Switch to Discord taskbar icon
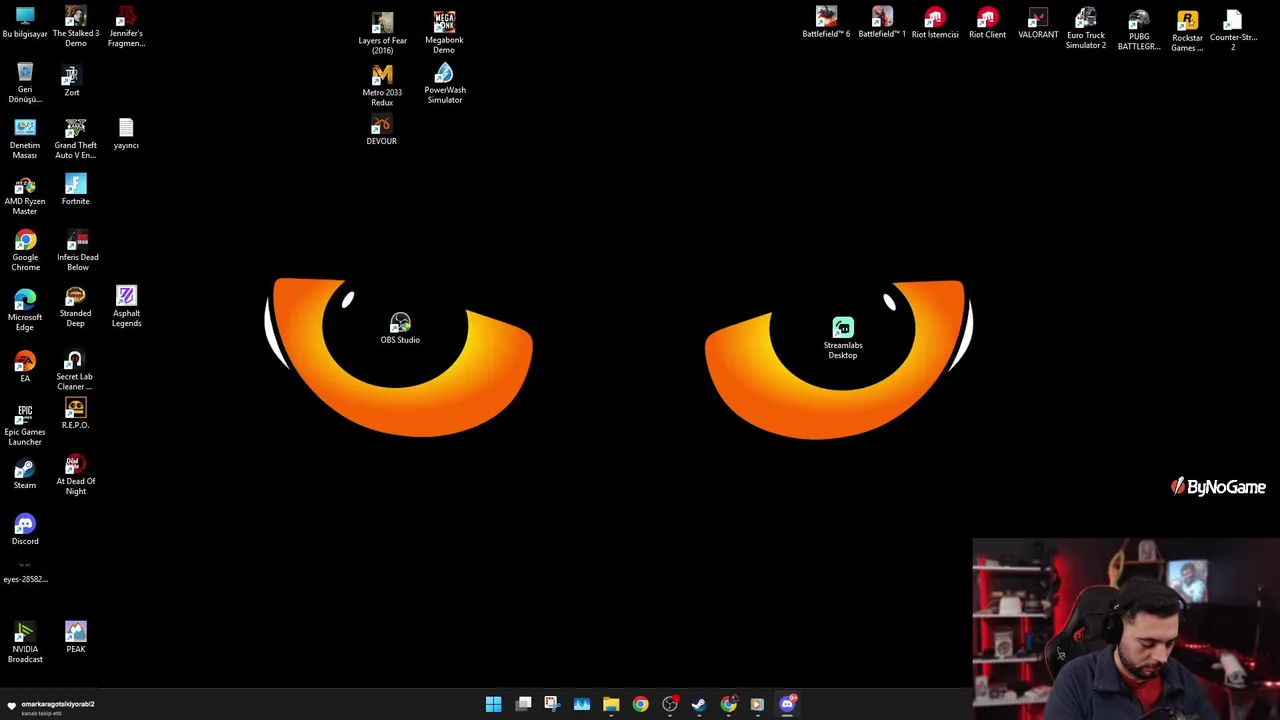1280x720 pixels. click(x=787, y=704)
